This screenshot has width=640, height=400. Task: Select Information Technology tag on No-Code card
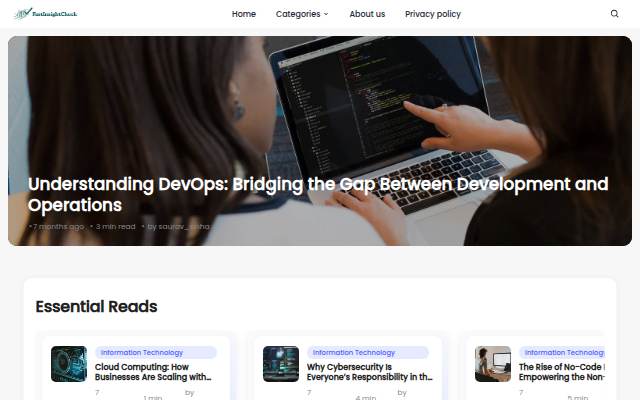click(x=562, y=352)
